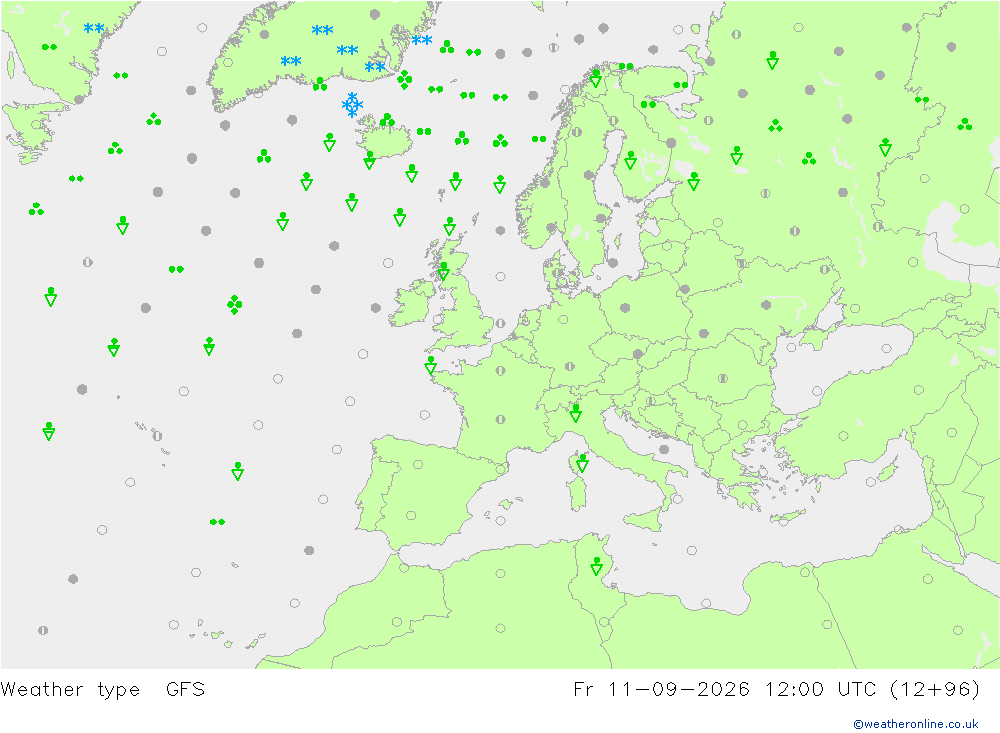Select the shower symbol over Corsica
1000x733 pixels.
pyautogui.click(x=582, y=463)
